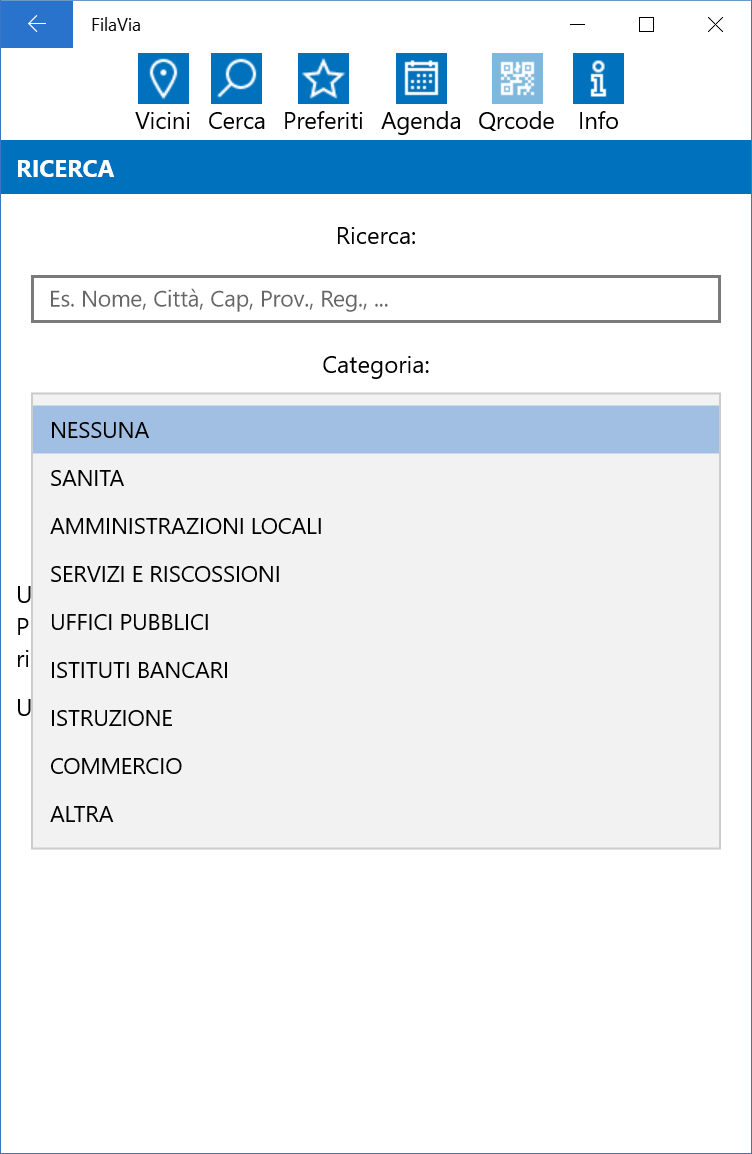Screen dimensions: 752x1154
Task: Launch the Qrcode scanner icon
Action: tap(517, 78)
